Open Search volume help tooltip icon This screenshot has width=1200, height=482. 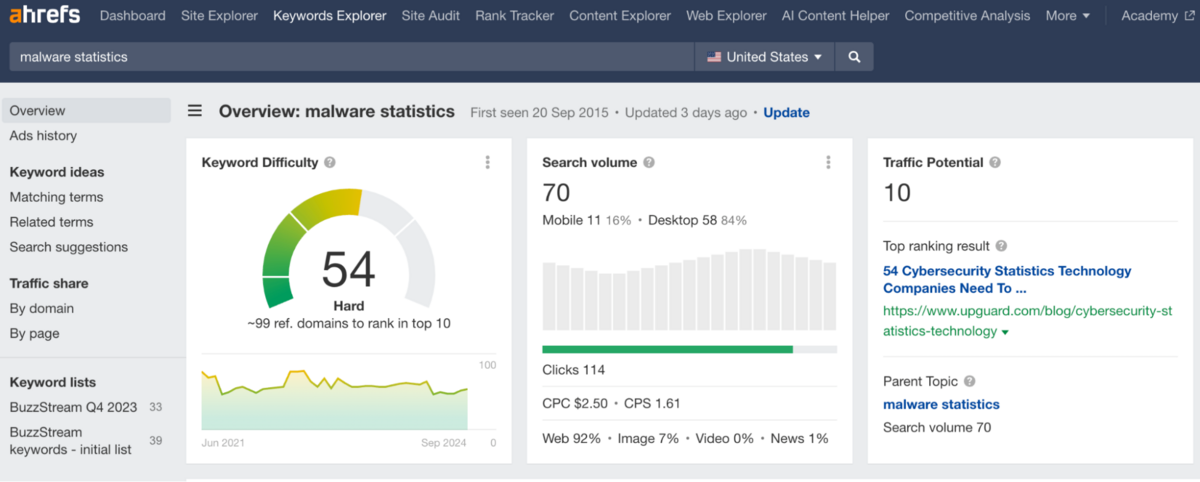click(649, 162)
